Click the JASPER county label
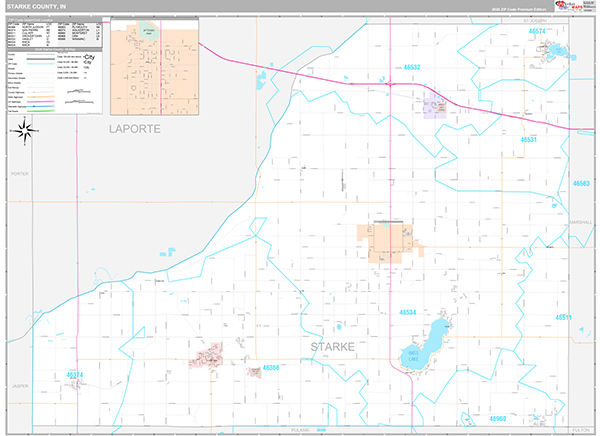 [20, 386]
